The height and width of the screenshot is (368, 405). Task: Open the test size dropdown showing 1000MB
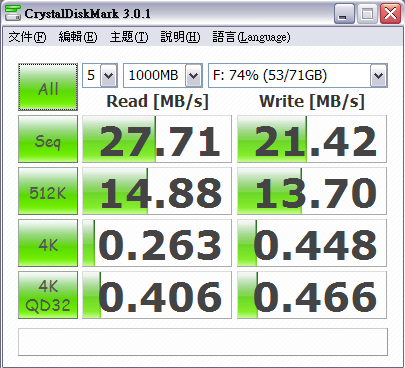[x=163, y=75]
